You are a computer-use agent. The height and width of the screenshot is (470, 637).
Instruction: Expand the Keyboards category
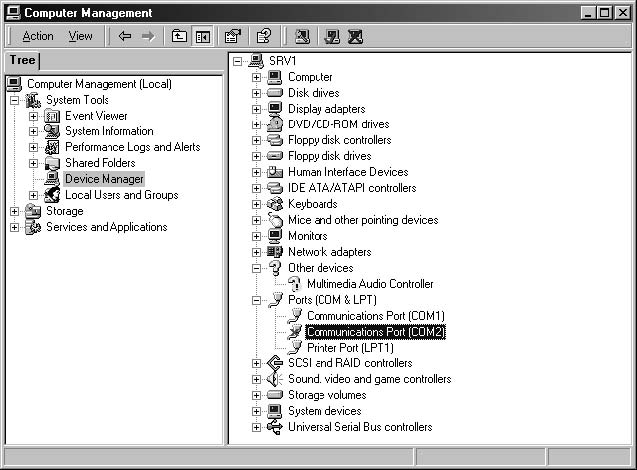[256, 204]
